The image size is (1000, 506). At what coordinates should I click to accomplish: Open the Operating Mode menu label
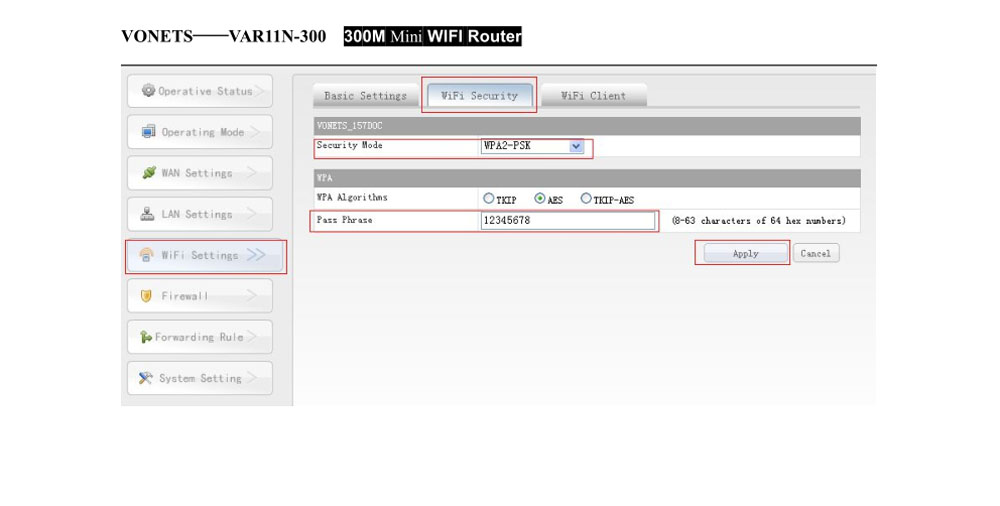pyautogui.click(x=203, y=132)
